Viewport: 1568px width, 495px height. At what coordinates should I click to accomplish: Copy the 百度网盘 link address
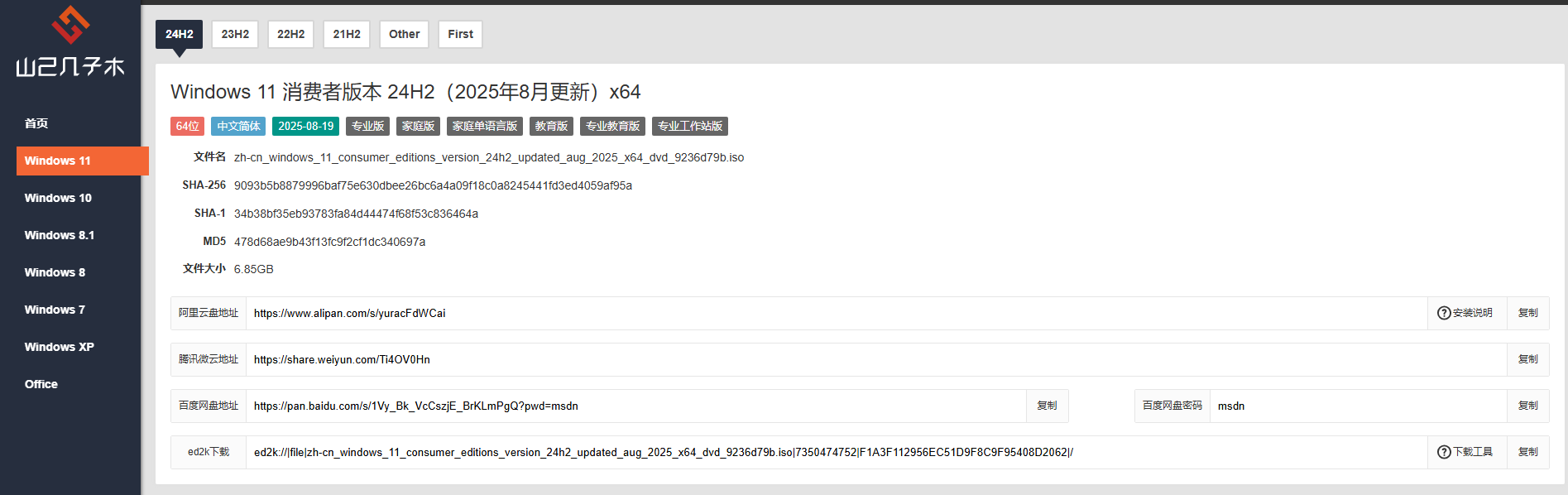1047,406
